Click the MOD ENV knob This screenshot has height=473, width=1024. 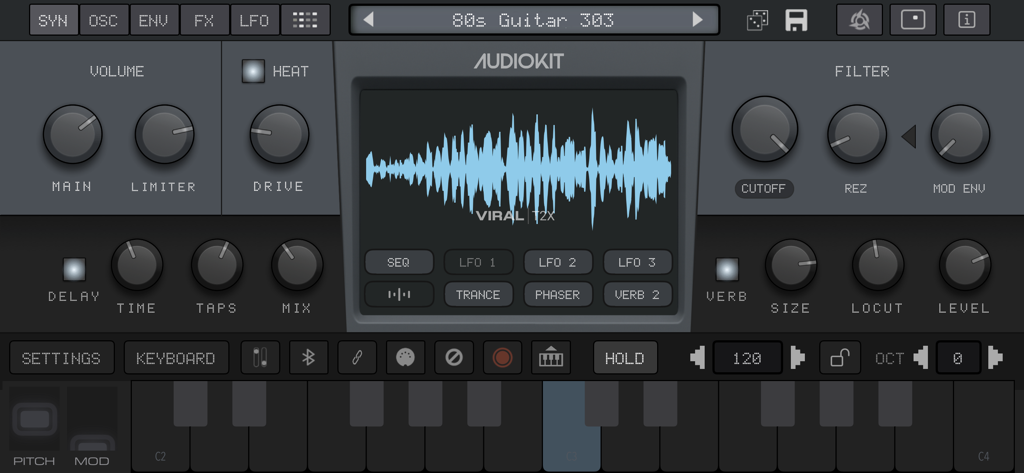pyautogui.click(x=960, y=134)
